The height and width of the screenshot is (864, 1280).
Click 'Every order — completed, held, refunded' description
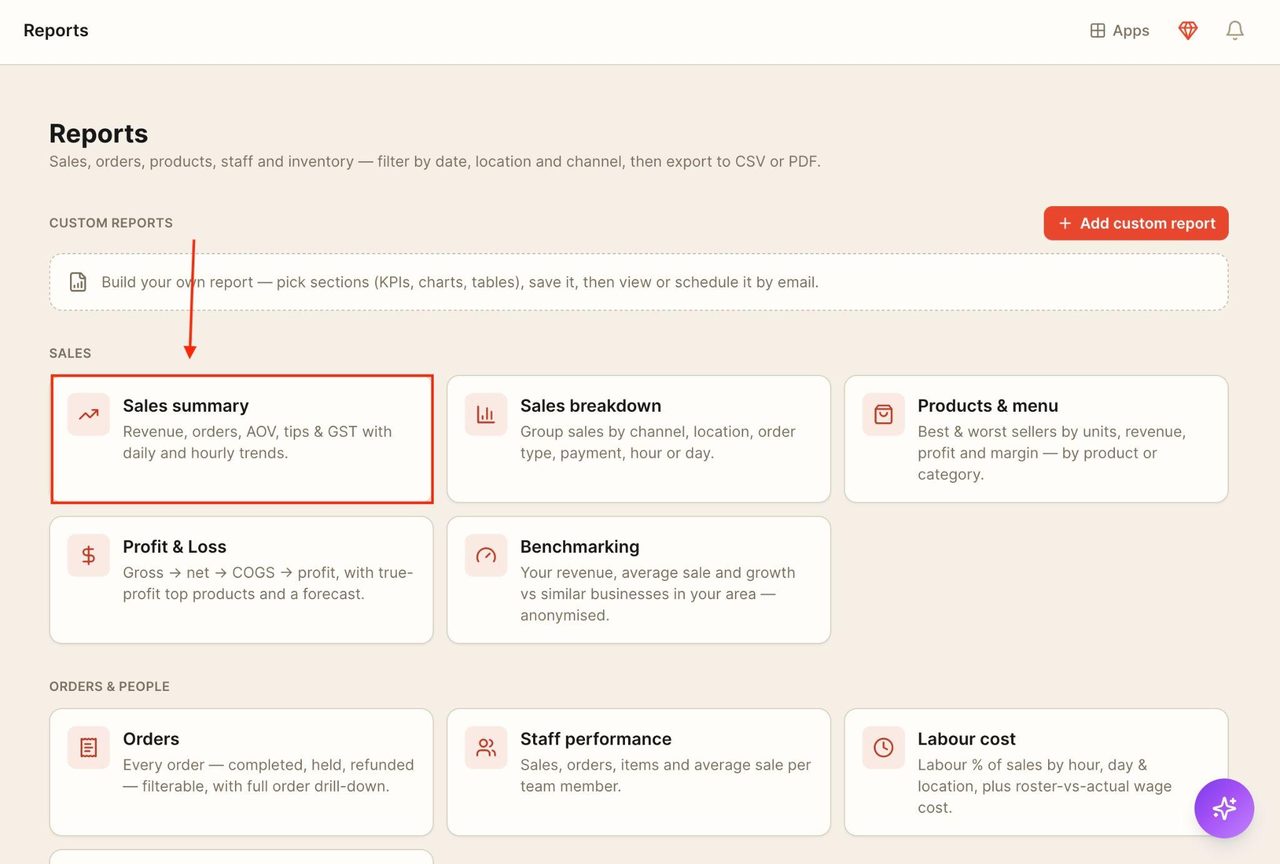[x=268, y=775]
